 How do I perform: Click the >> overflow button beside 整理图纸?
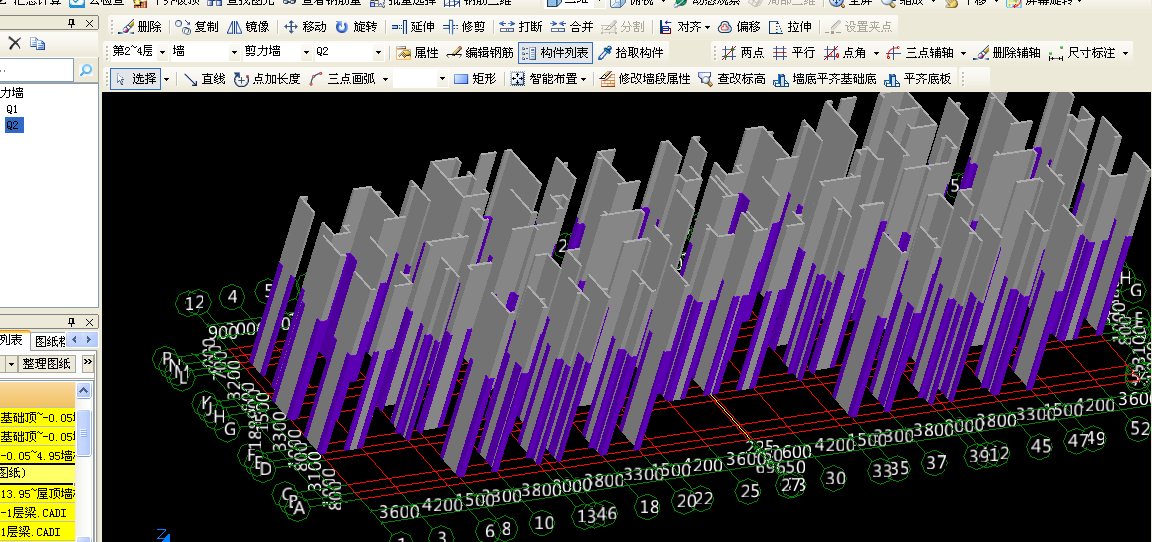(x=87, y=363)
